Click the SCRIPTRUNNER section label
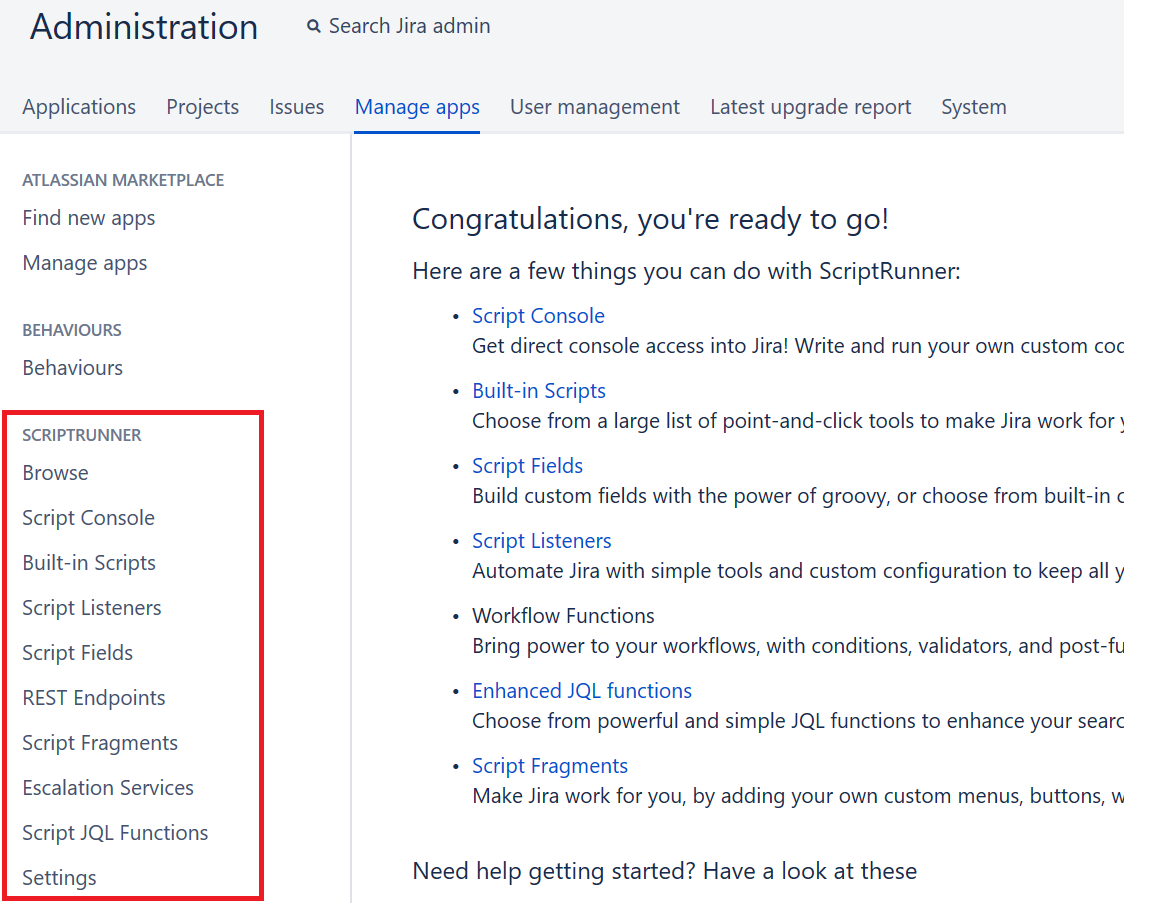 click(82, 435)
